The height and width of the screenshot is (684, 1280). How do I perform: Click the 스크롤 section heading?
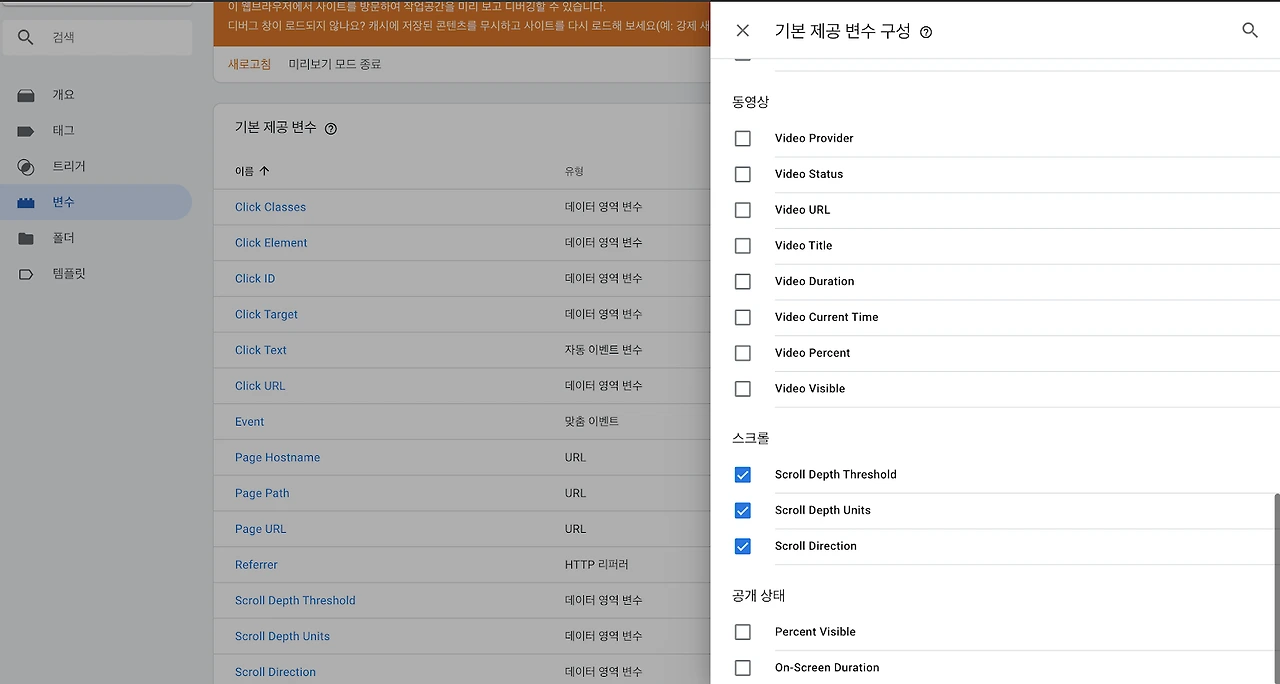coord(751,439)
